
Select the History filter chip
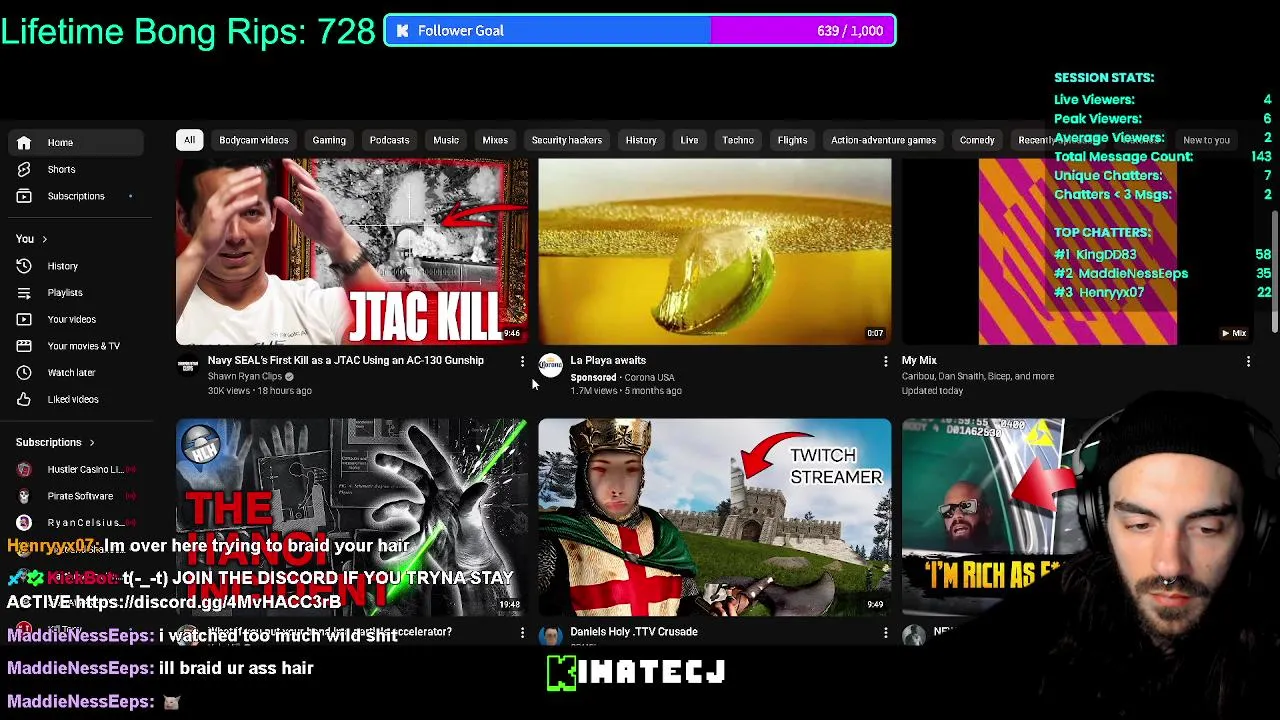[641, 140]
